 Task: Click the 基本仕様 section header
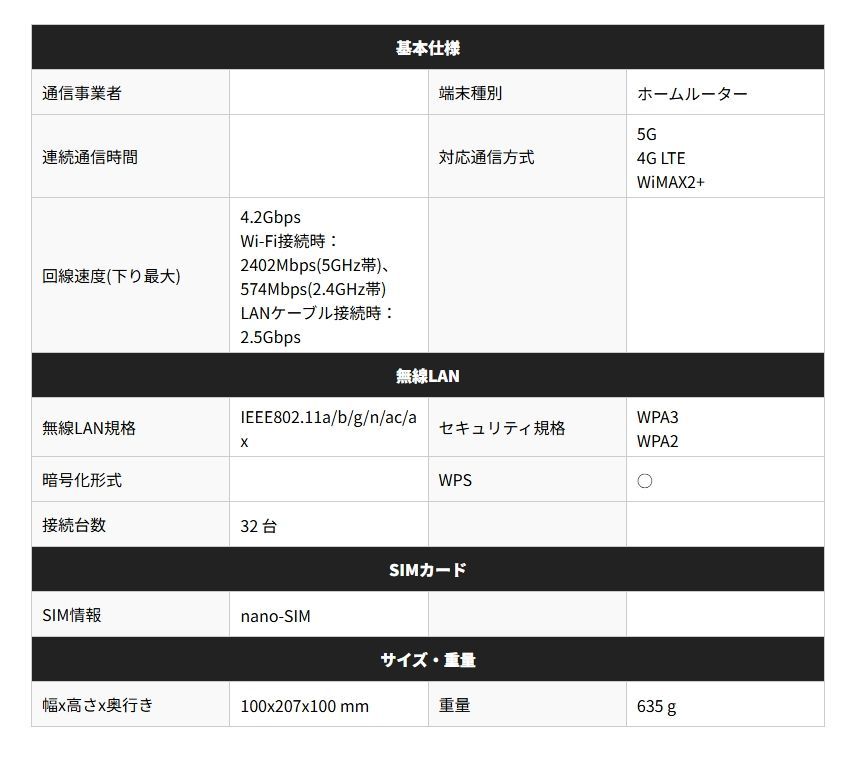[425, 47]
